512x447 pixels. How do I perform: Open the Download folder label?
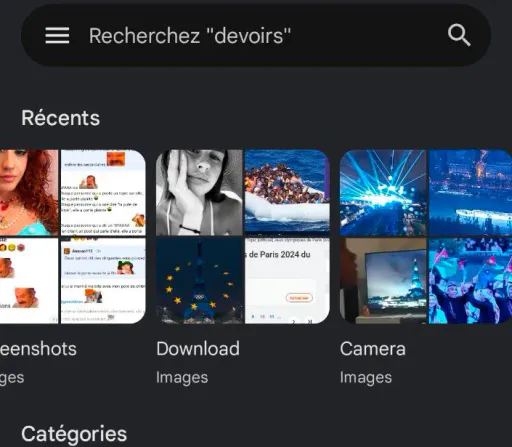[198, 349]
